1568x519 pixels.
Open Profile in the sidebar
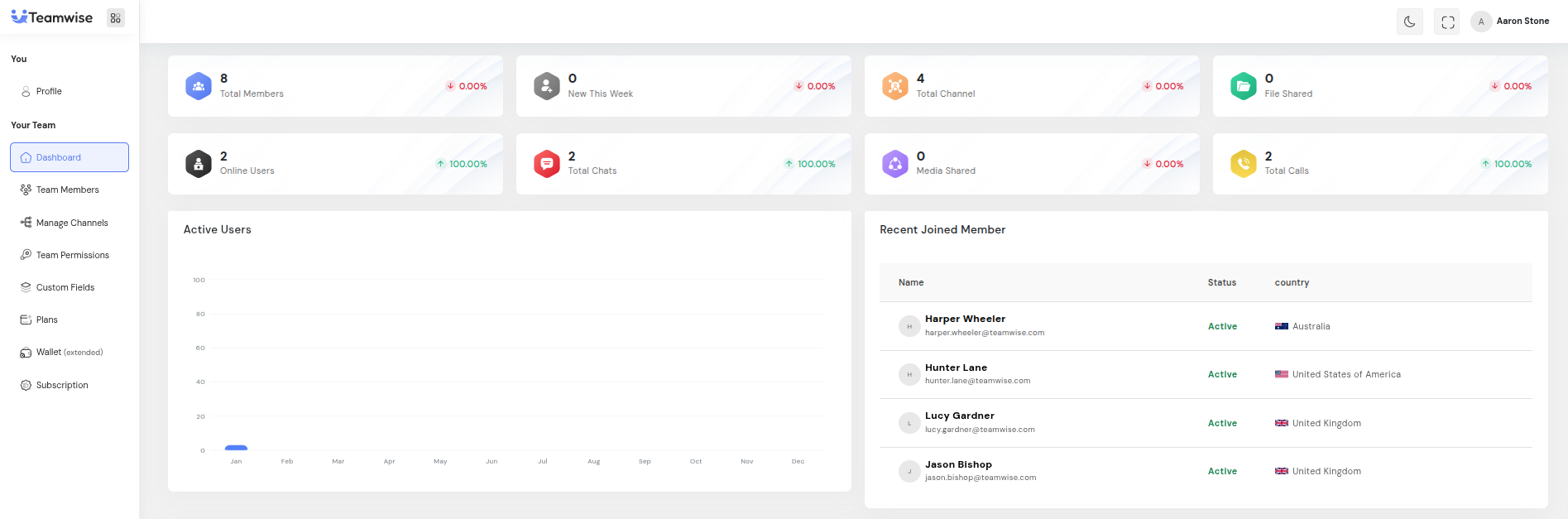tap(49, 92)
